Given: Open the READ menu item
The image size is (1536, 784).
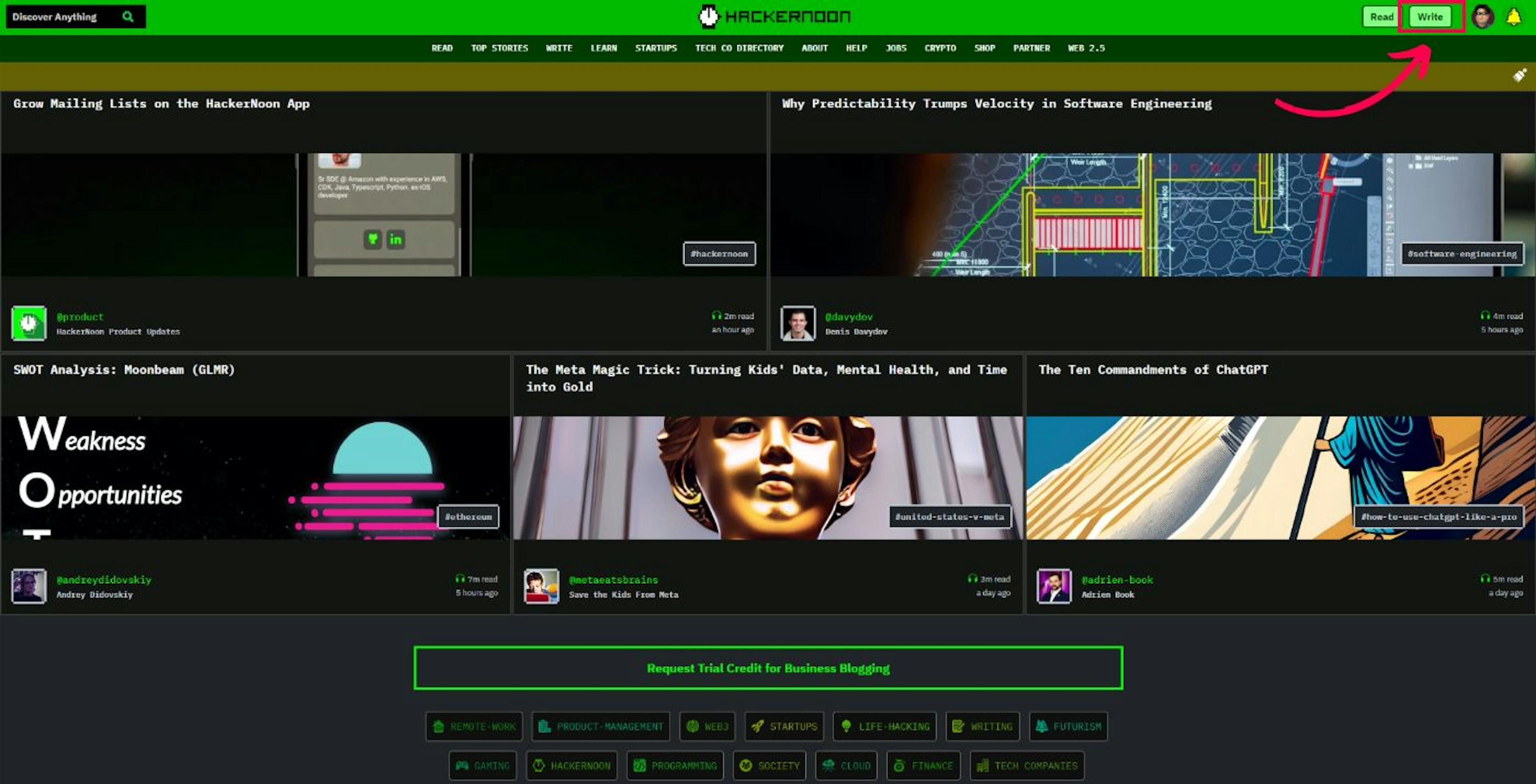Looking at the screenshot, I should click(441, 47).
